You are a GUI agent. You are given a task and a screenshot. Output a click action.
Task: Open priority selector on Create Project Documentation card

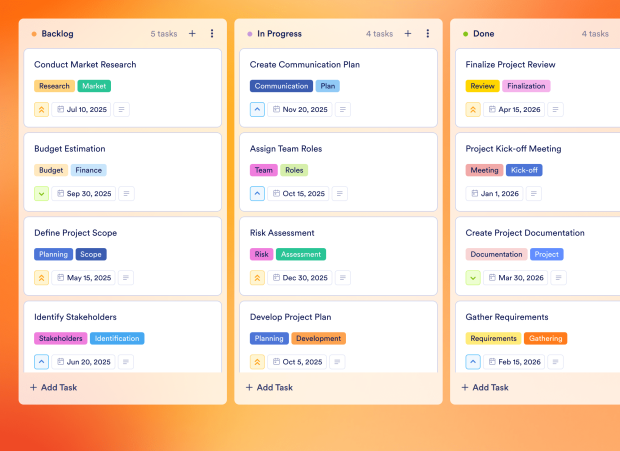474,278
